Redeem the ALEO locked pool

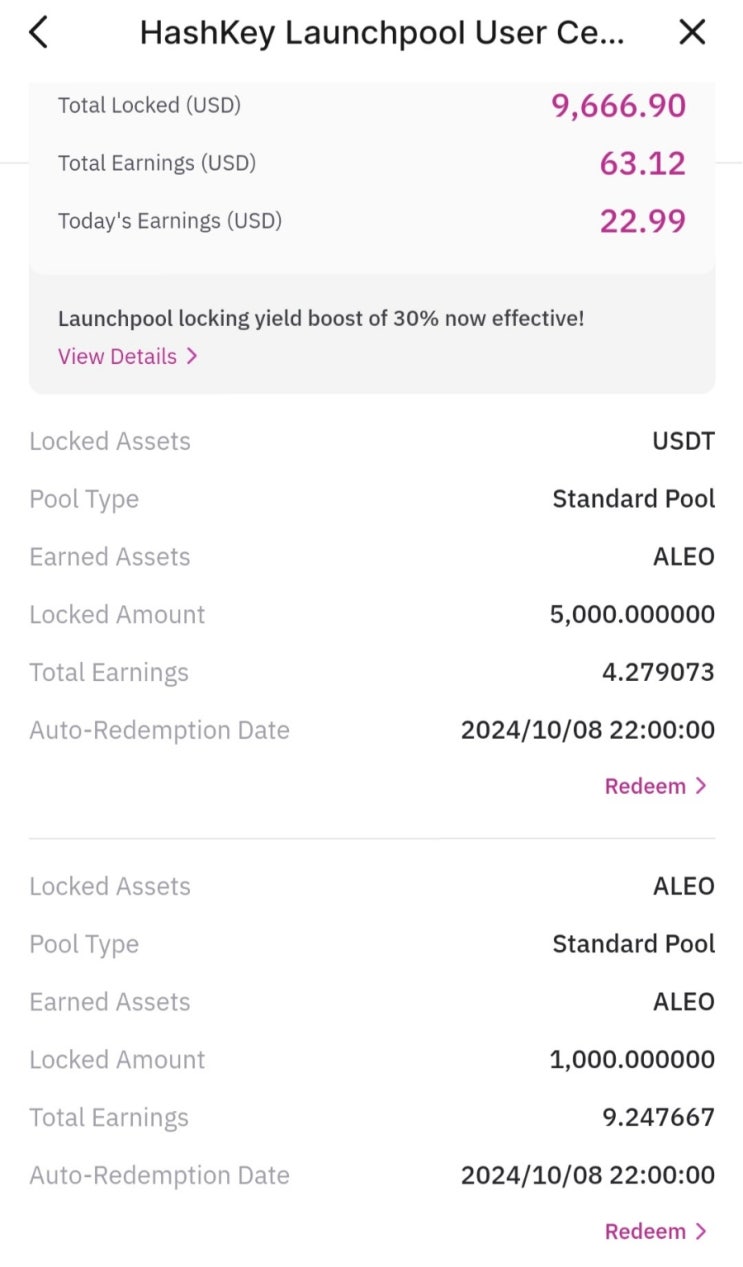645,1231
